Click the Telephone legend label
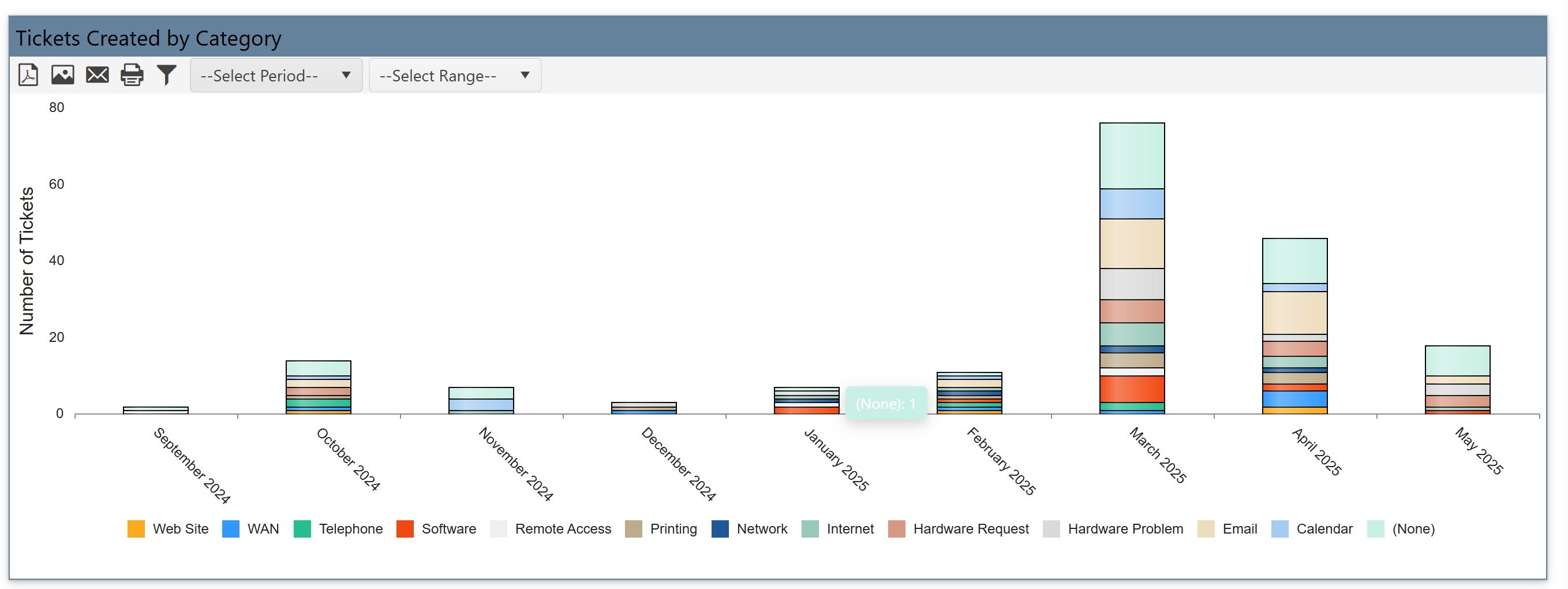The height and width of the screenshot is (589, 1568). point(351,529)
